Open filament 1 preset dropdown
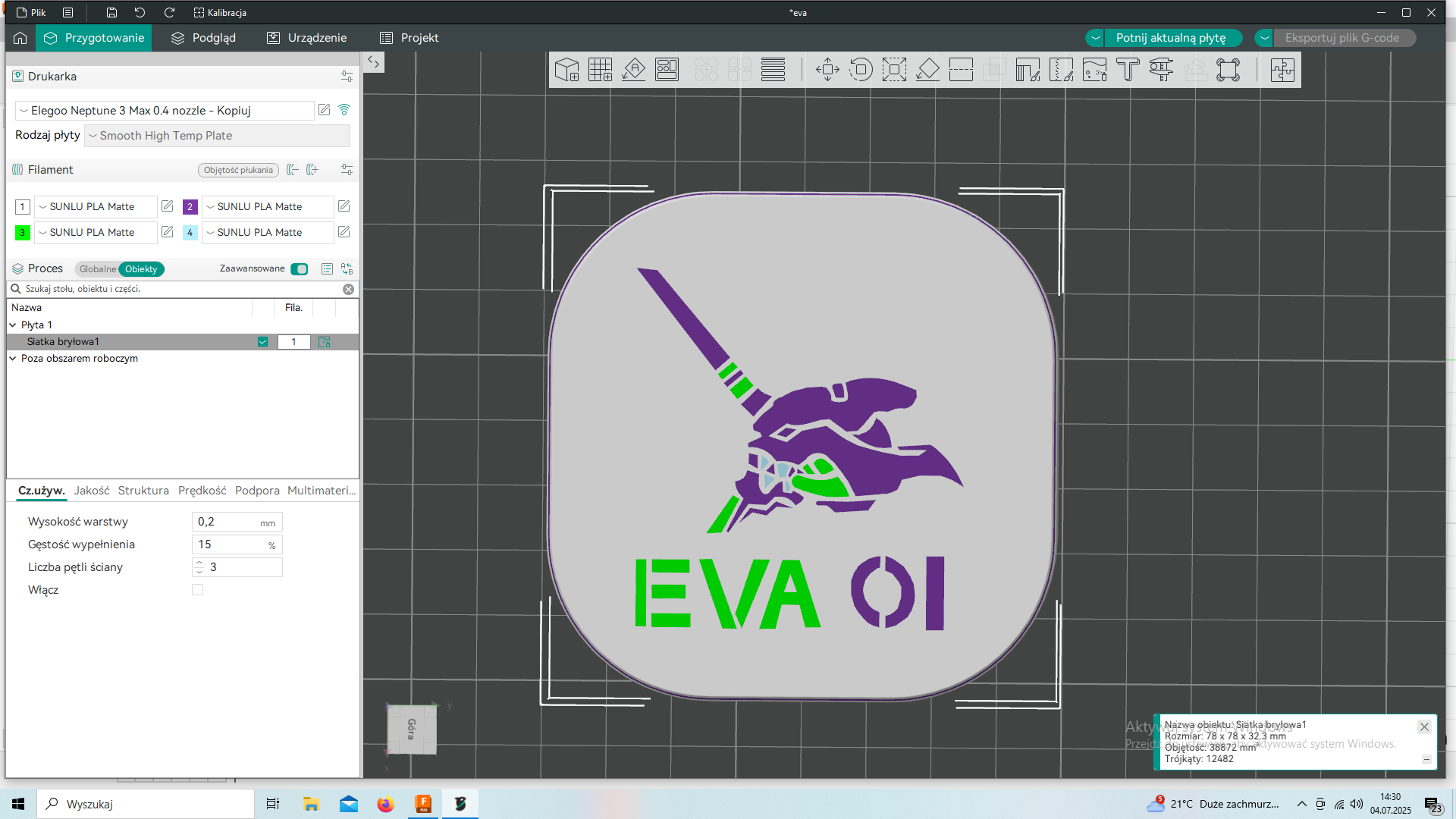This screenshot has height=819, width=1456. click(x=96, y=206)
